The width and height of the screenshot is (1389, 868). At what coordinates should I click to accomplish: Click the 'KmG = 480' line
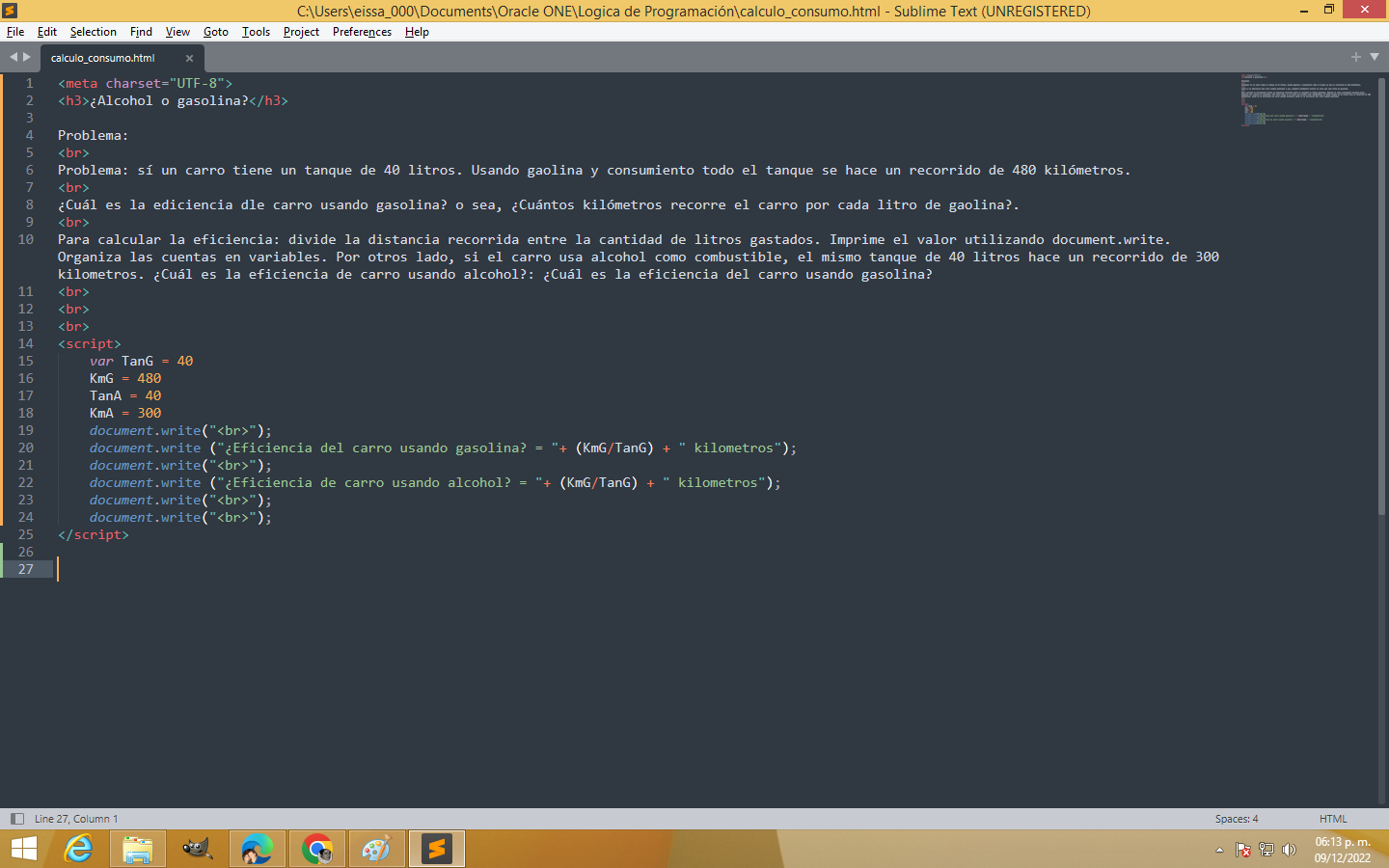click(125, 378)
